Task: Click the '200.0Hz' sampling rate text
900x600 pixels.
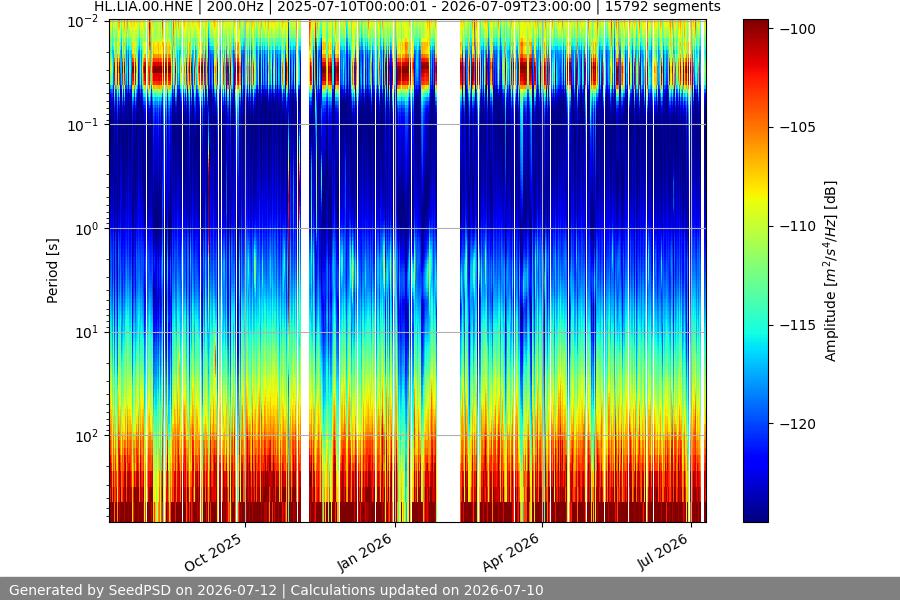Action: pyautogui.click(x=237, y=7)
